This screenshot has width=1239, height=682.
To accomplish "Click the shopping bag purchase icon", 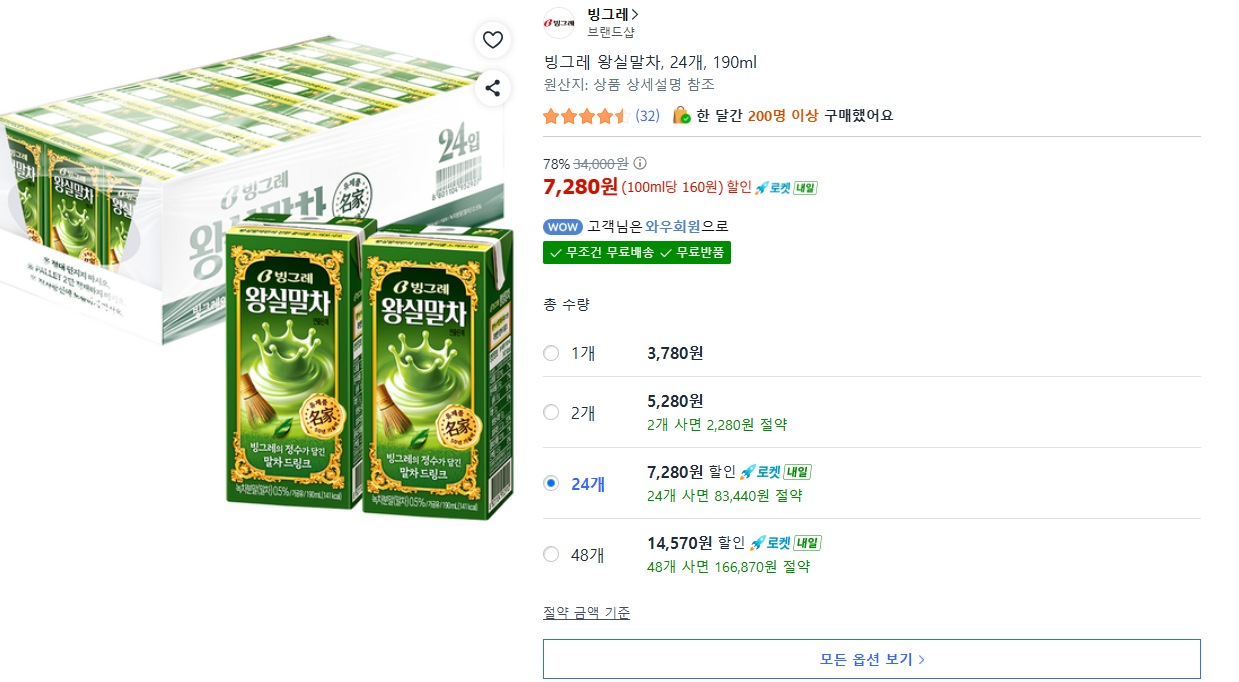I will pos(682,116).
